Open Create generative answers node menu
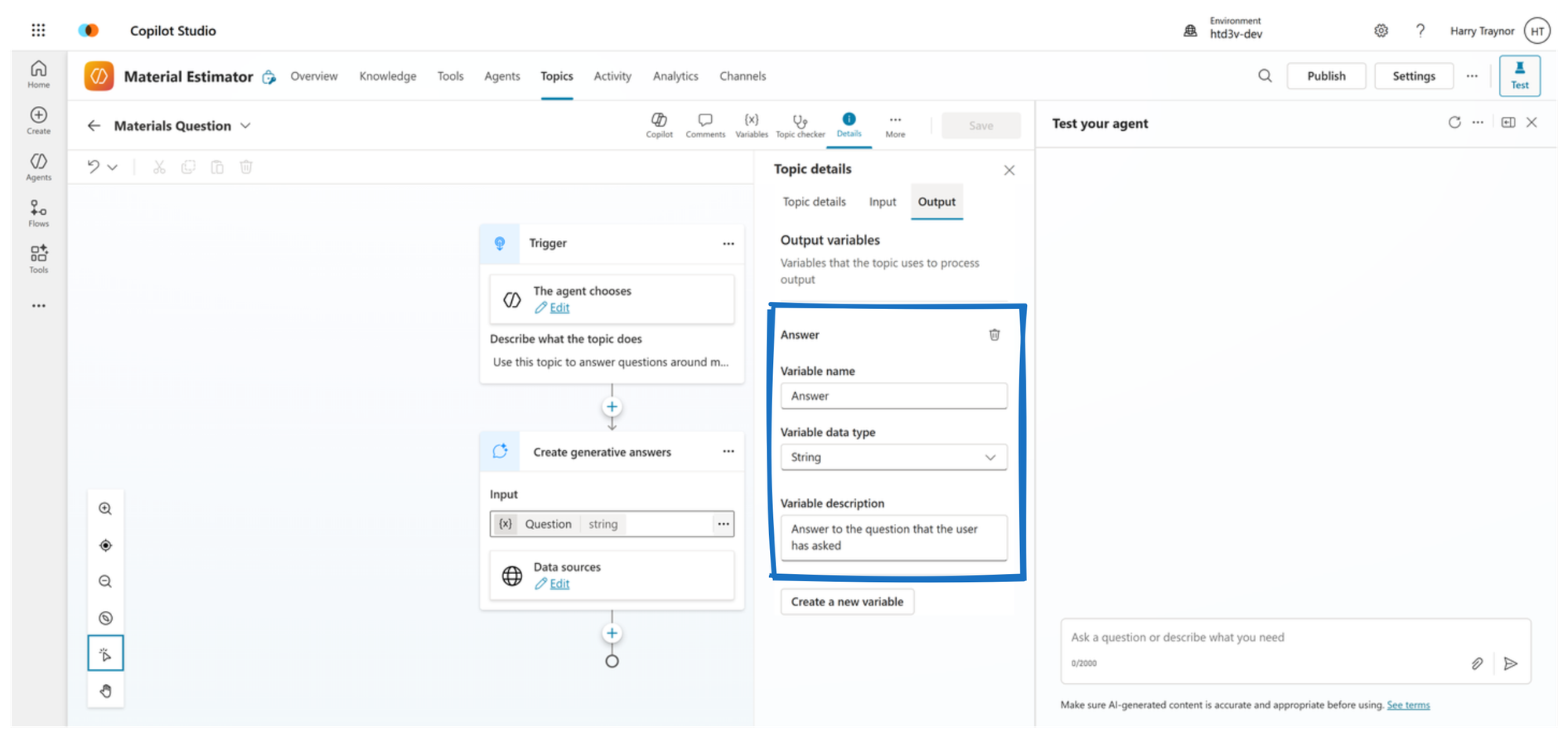 click(728, 452)
